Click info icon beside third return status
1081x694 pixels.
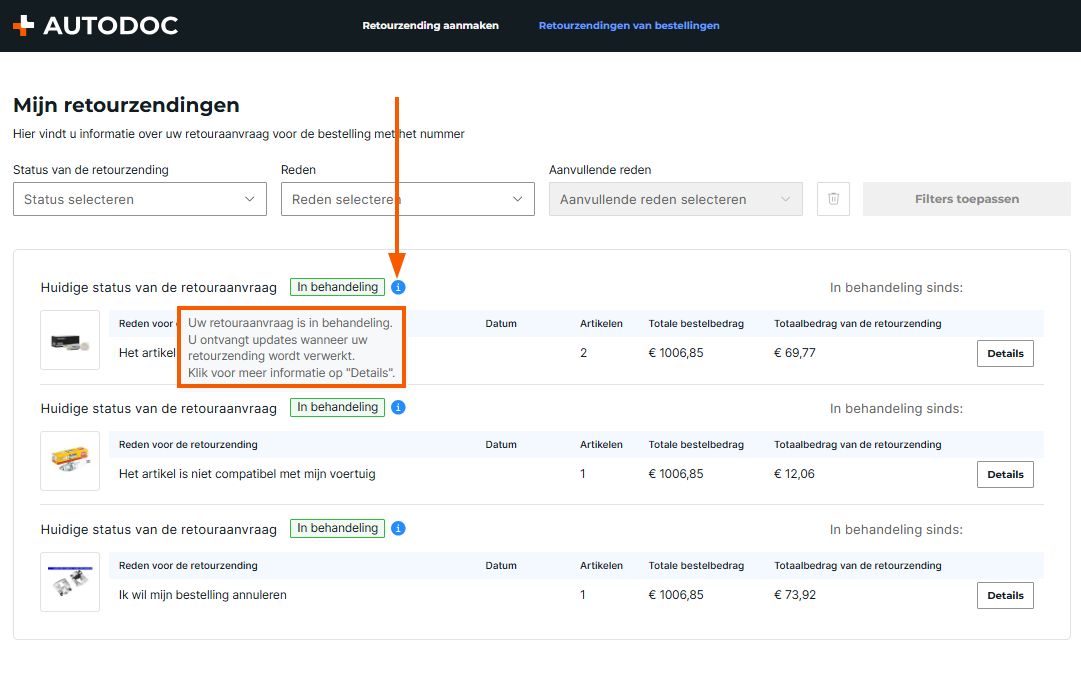[398, 529]
